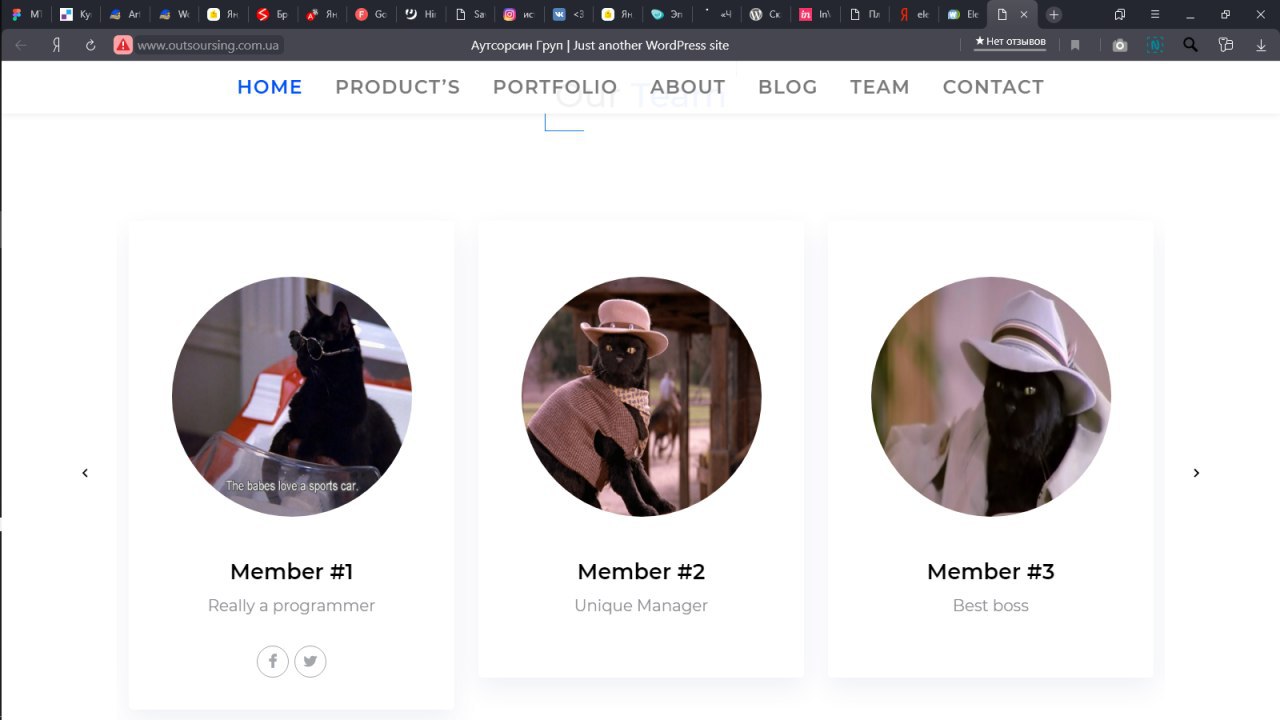Switch to the red 'F' tab labeled 'Go'
This screenshot has width=1280, height=720.
point(370,15)
